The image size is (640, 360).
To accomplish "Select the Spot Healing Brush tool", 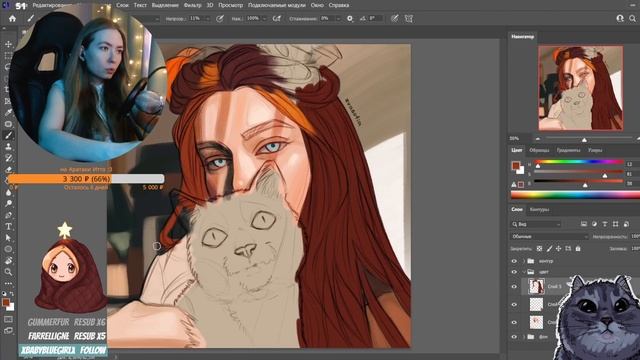I will coord(8,124).
